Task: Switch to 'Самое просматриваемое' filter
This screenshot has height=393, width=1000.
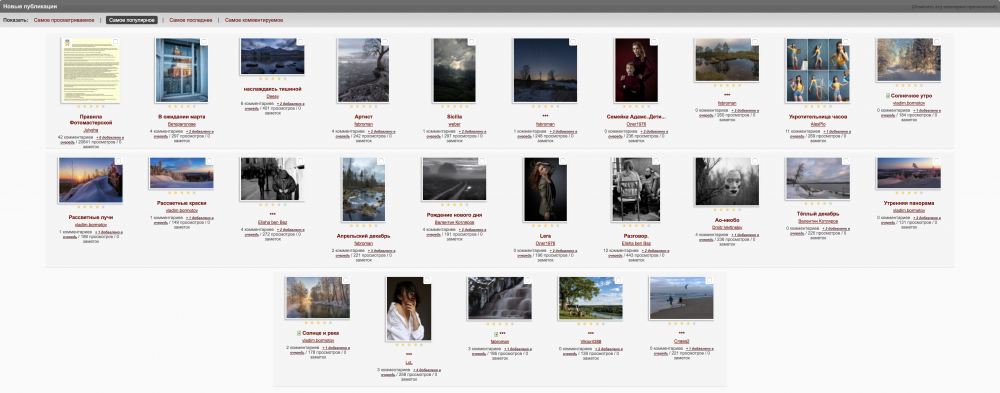Action: (x=65, y=20)
